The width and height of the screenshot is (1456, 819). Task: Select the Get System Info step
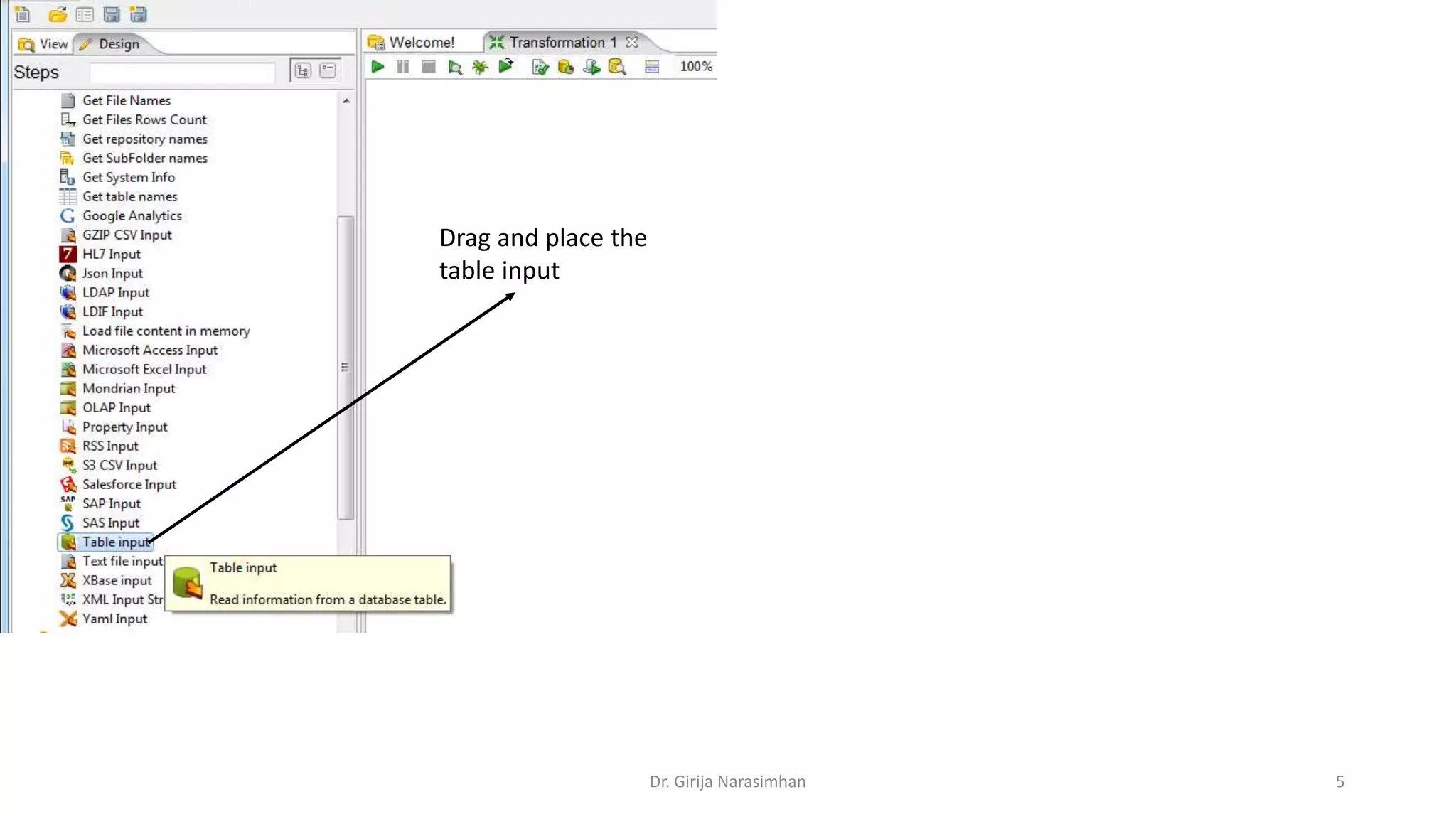pyautogui.click(x=129, y=177)
